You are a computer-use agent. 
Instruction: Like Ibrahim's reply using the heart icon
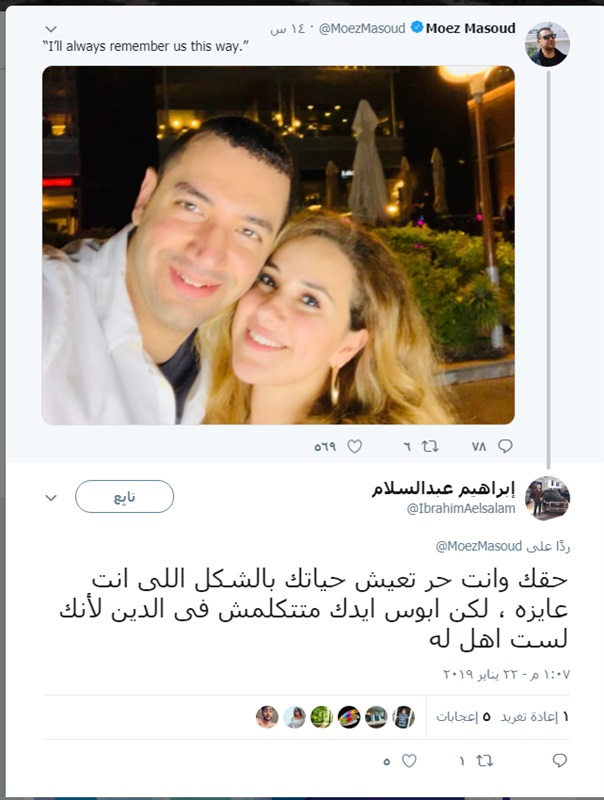tap(409, 761)
